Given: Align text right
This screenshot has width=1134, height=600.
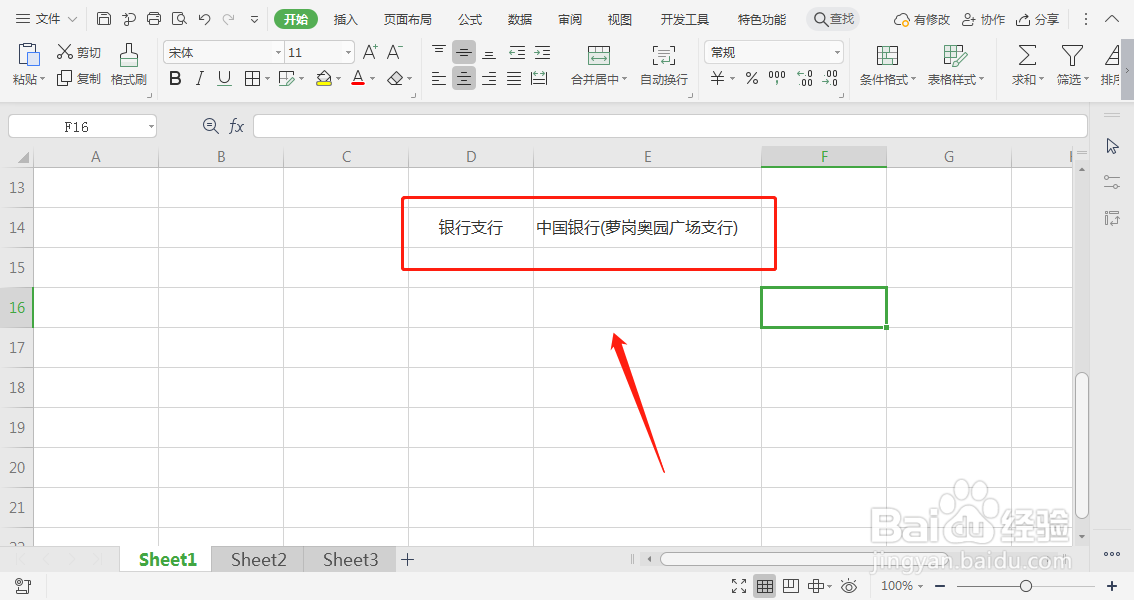Looking at the screenshot, I should [489, 78].
